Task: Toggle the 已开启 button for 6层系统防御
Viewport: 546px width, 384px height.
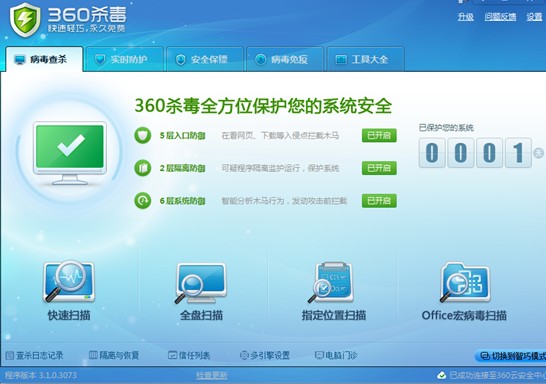Action: [379, 201]
